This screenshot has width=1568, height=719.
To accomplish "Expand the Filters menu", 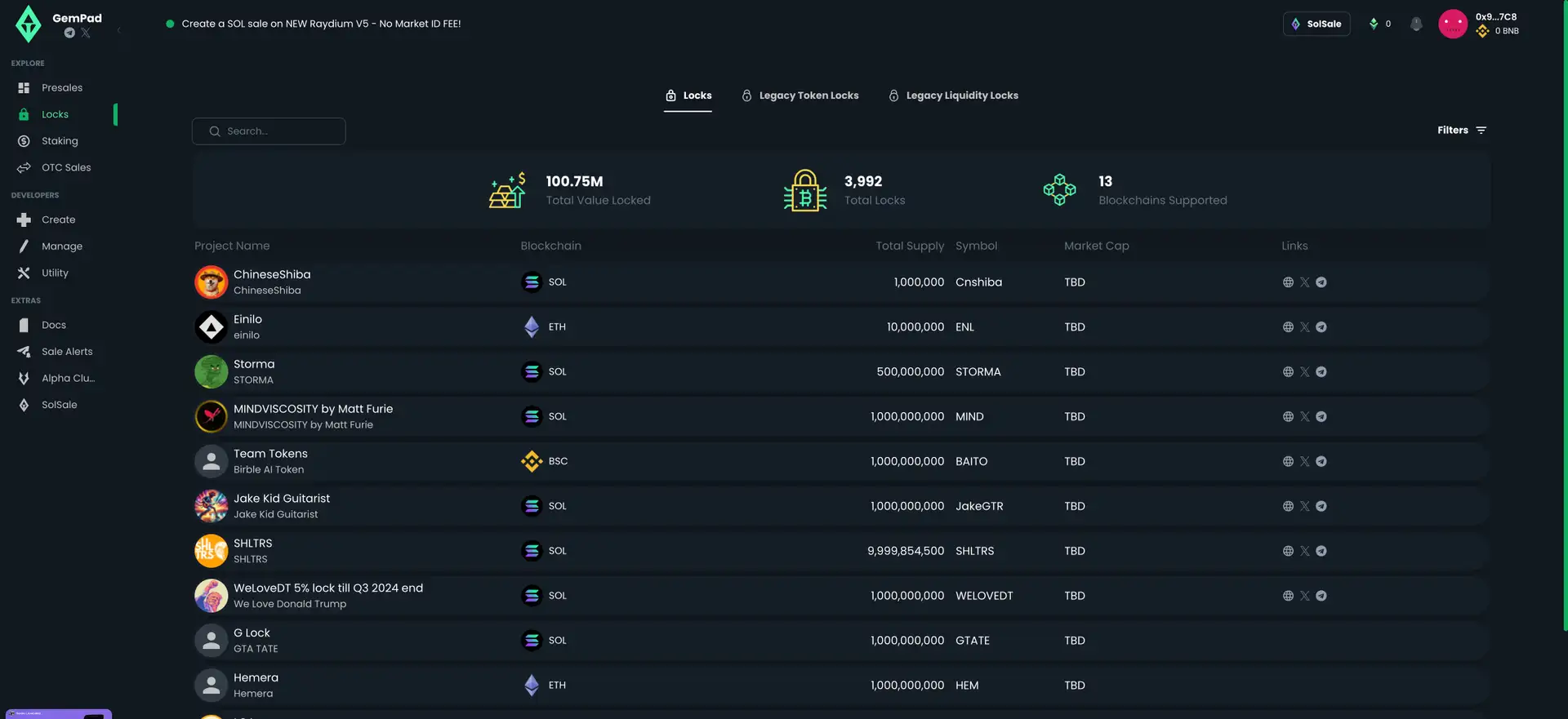I will tap(1461, 131).
